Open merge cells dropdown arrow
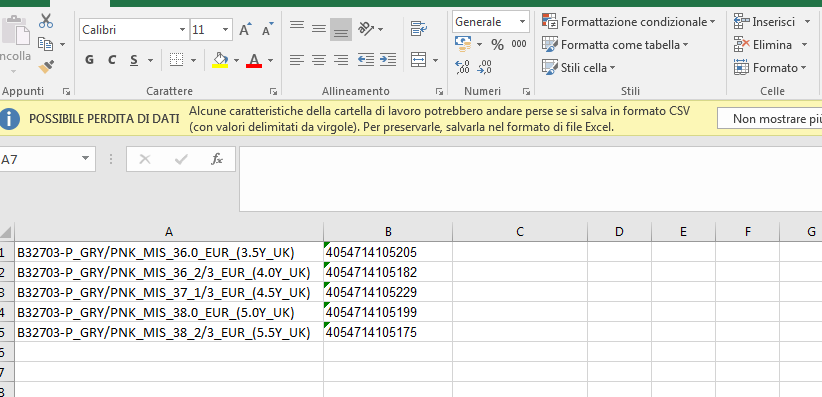The image size is (822, 397). coord(435,61)
